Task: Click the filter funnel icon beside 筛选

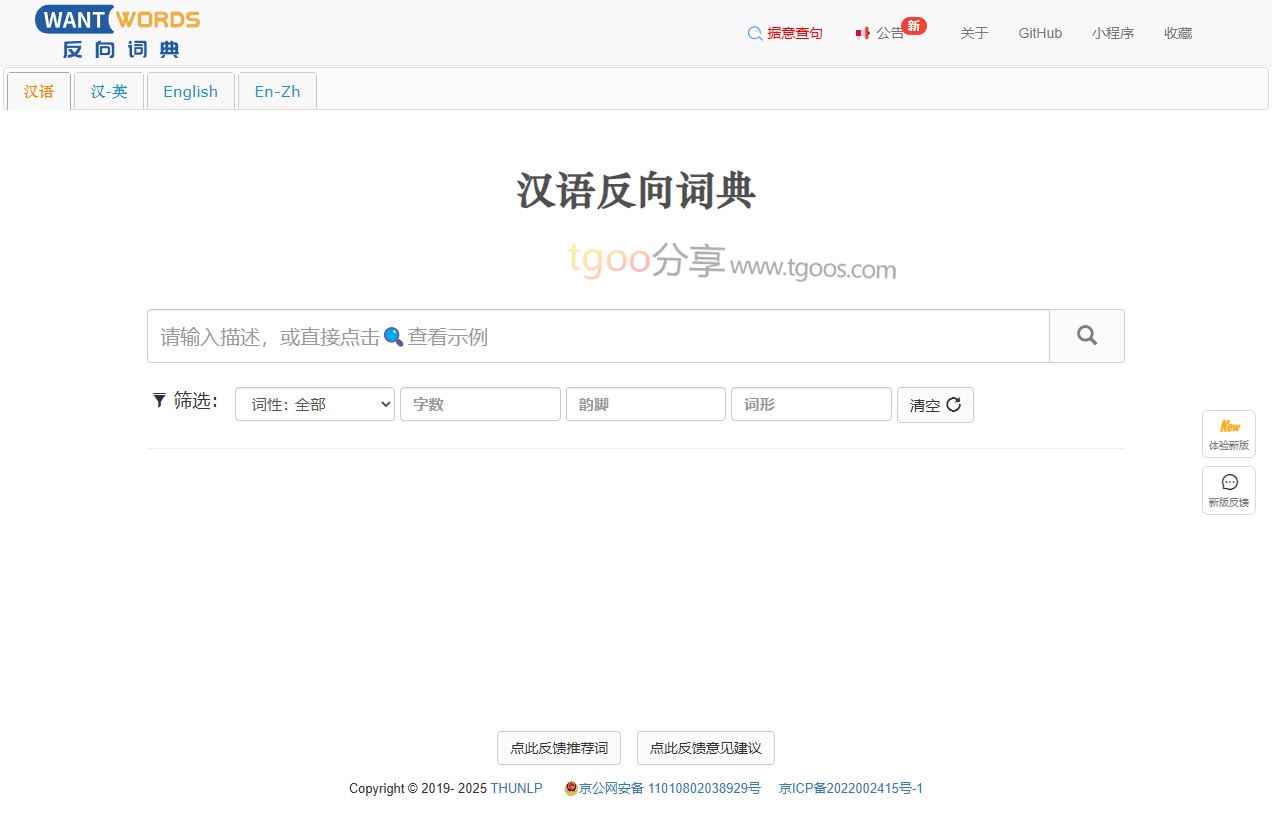Action: click(x=159, y=401)
